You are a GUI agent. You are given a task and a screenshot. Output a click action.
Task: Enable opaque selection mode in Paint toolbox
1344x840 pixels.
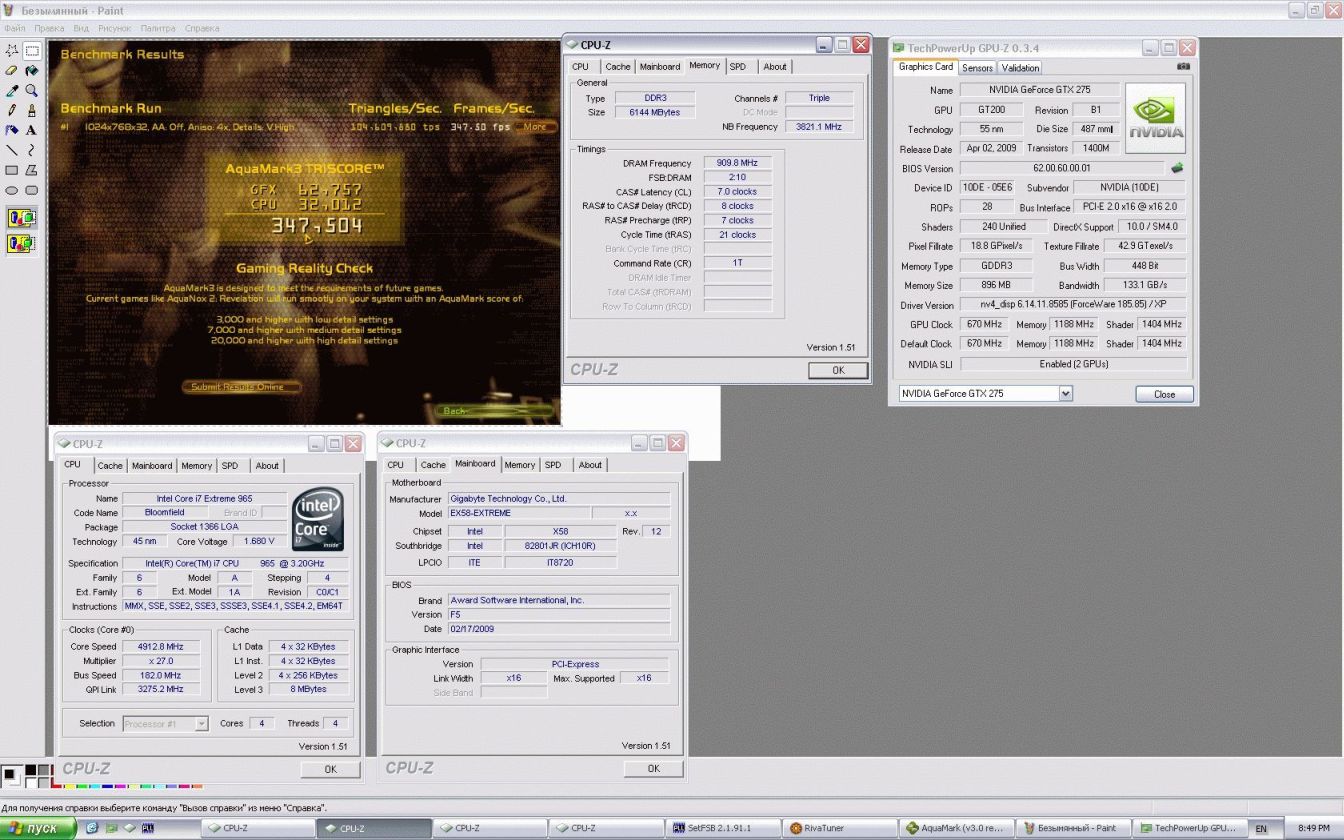click(22, 218)
